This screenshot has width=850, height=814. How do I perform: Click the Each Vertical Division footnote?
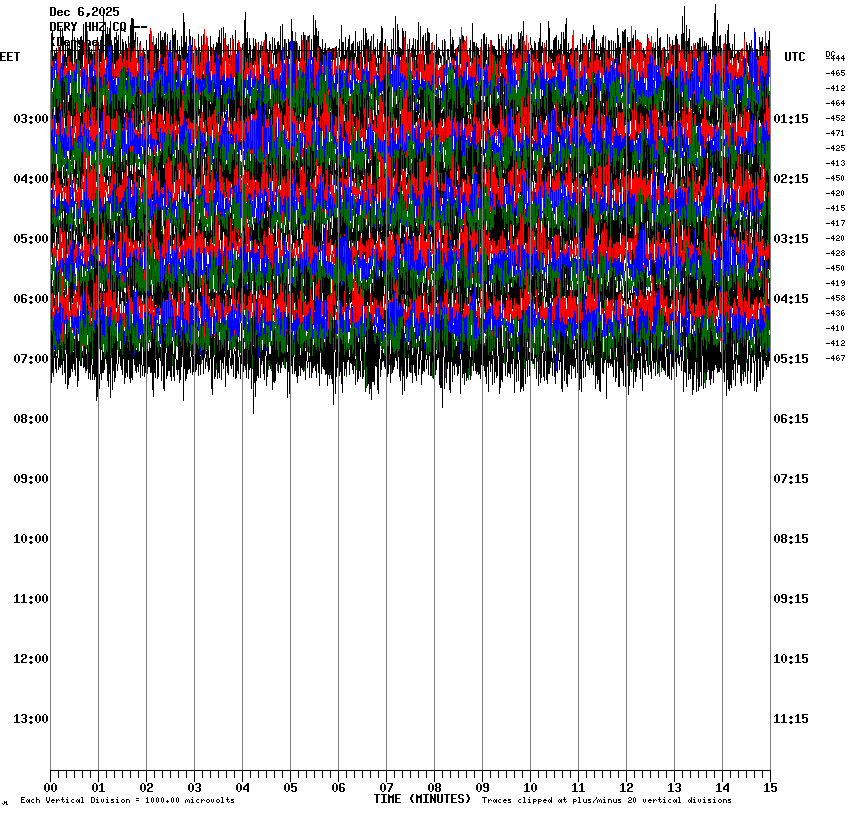(127, 801)
